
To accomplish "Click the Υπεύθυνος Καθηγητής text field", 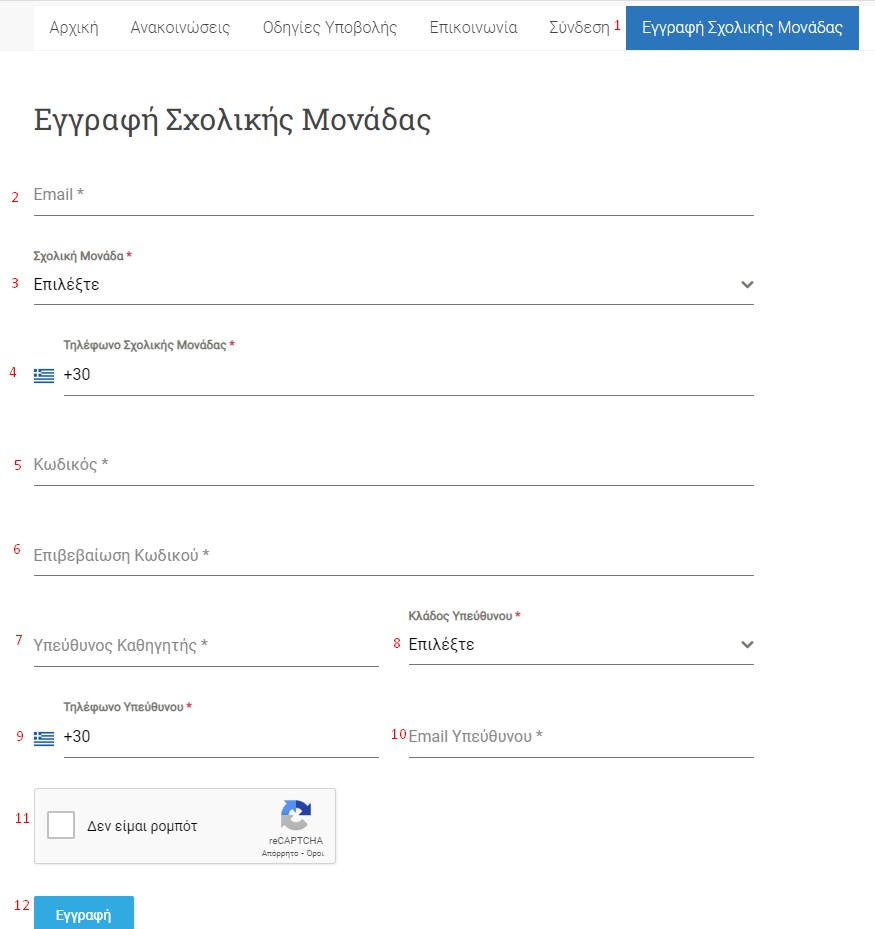I will click(x=206, y=645).
